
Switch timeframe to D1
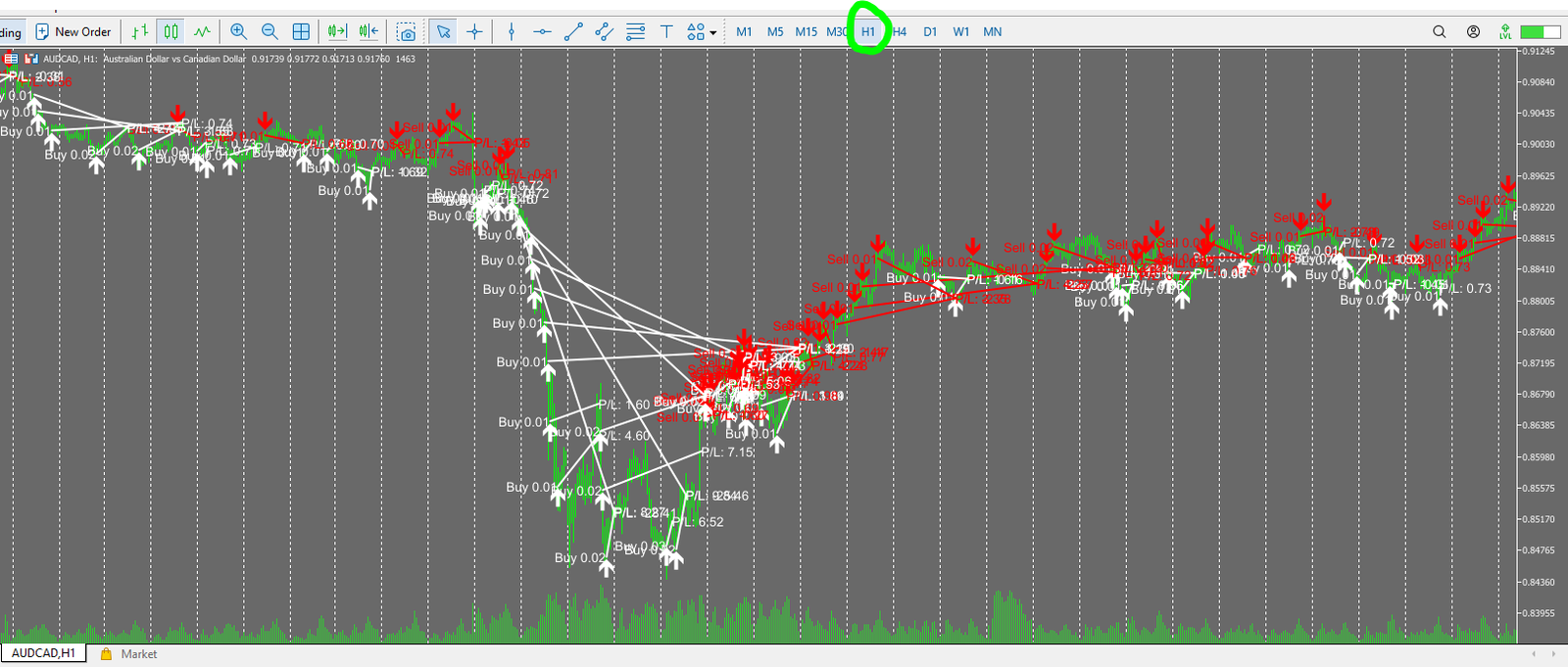(x=930, y=31)
